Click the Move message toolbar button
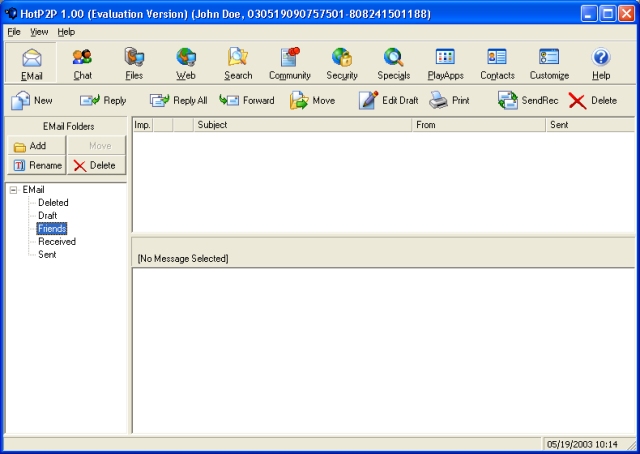 [x=313, y=100]
